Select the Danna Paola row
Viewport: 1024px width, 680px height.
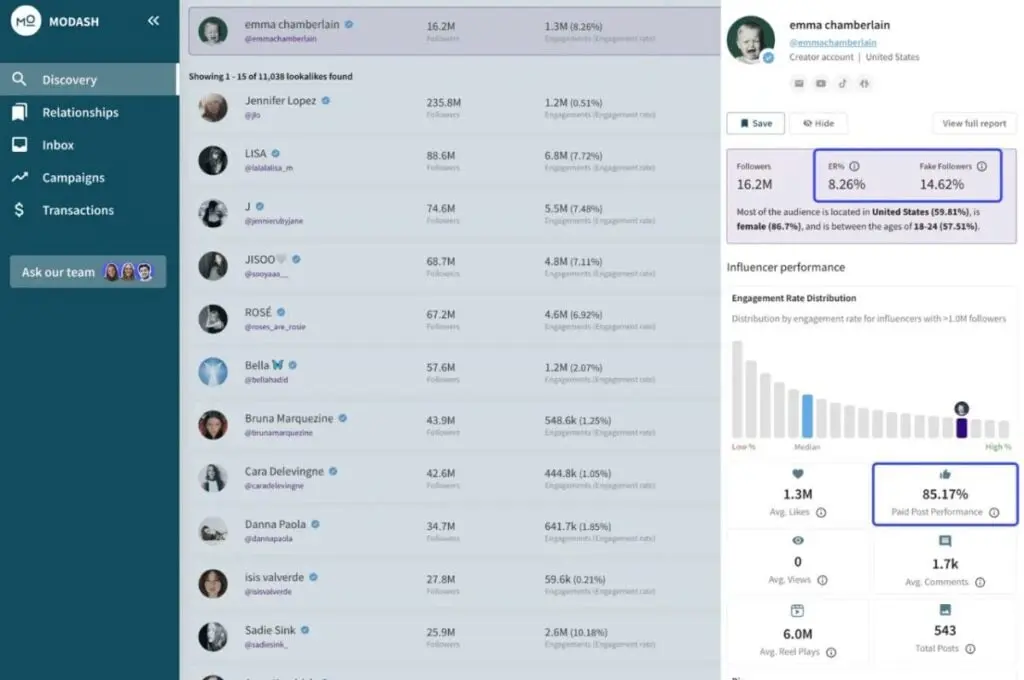pos(455,531)
